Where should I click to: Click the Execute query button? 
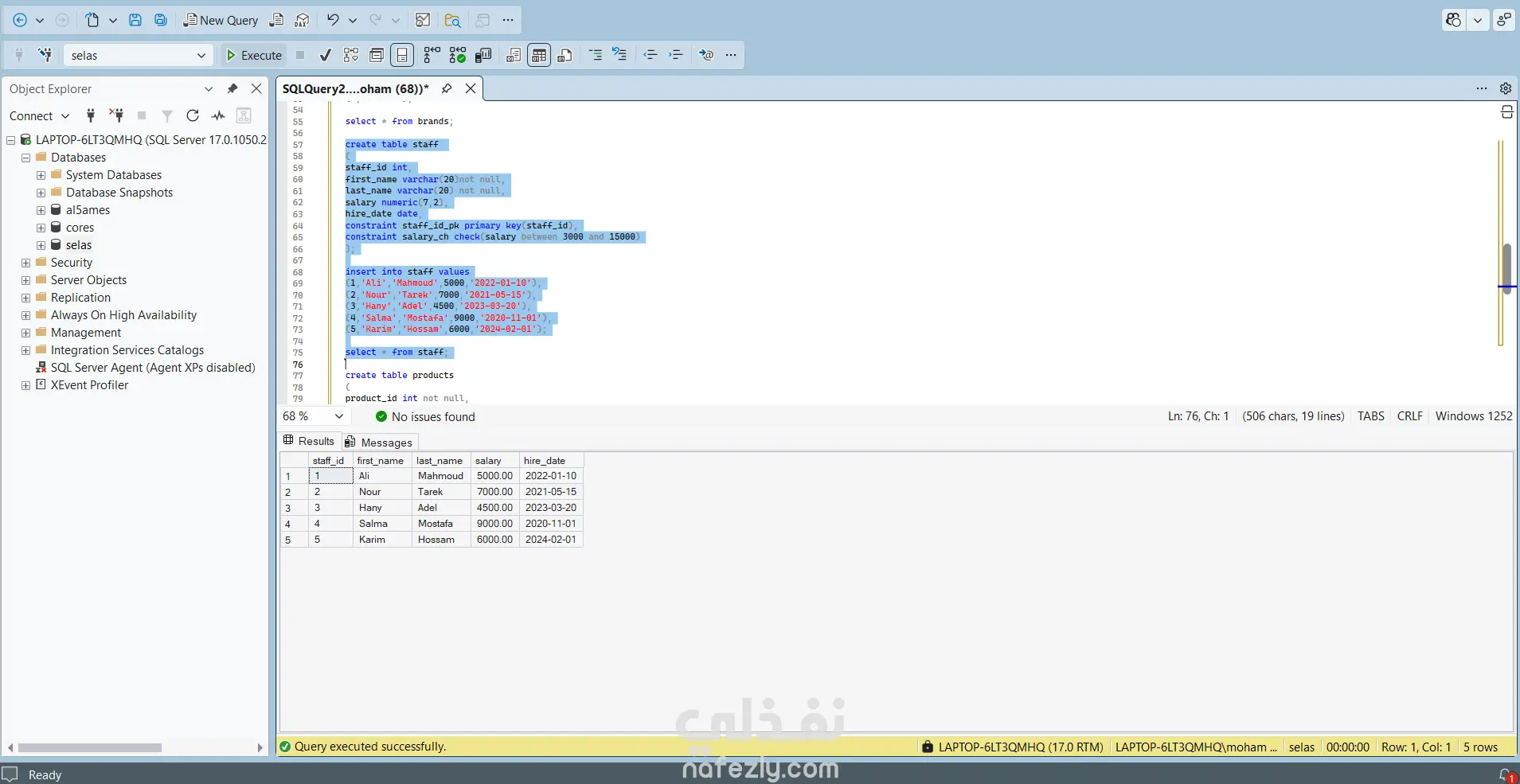(x=253, y=55)
